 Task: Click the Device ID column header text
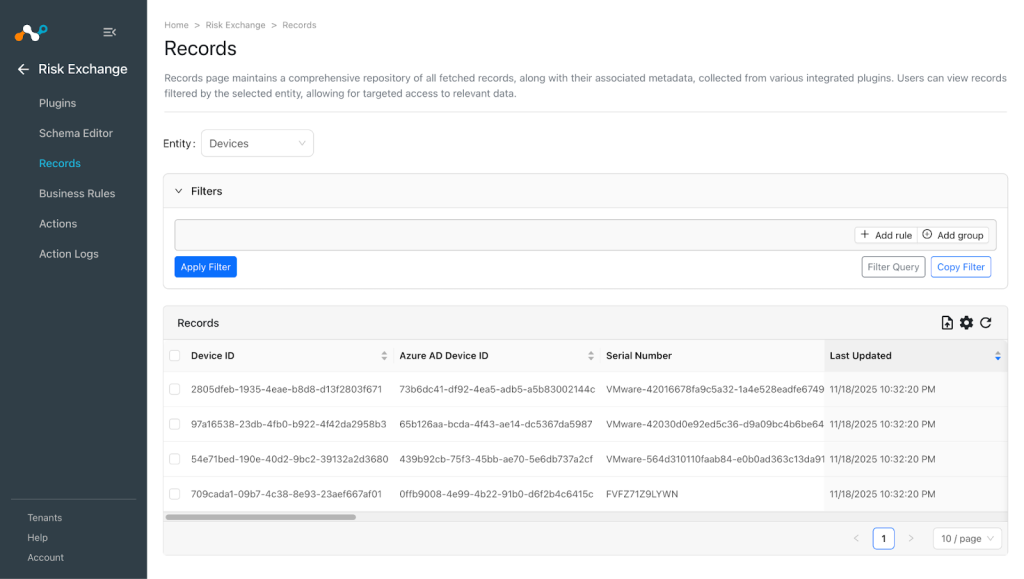pyautogui.click(x=212, y=356)
